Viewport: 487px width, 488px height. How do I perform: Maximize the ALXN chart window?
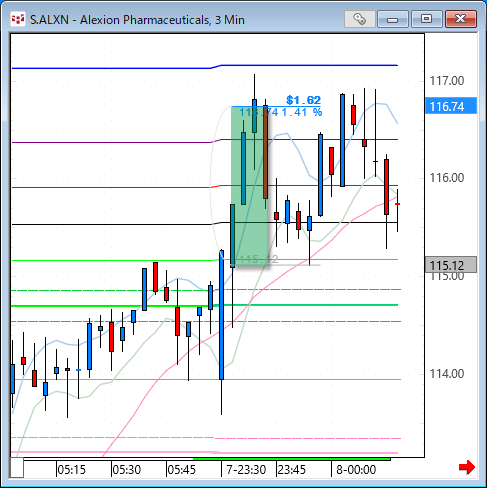tap(426, 19)
